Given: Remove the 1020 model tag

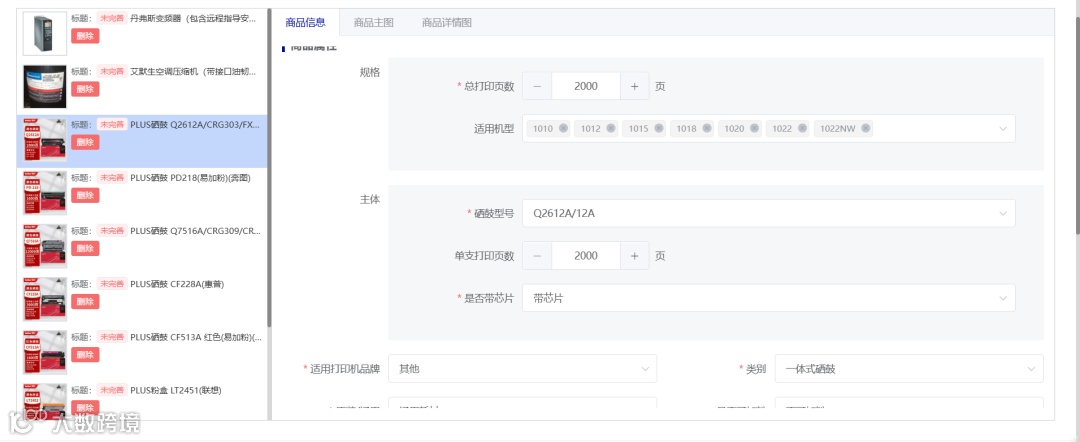Looking at the screenshot, I should [x=755, y=129].
